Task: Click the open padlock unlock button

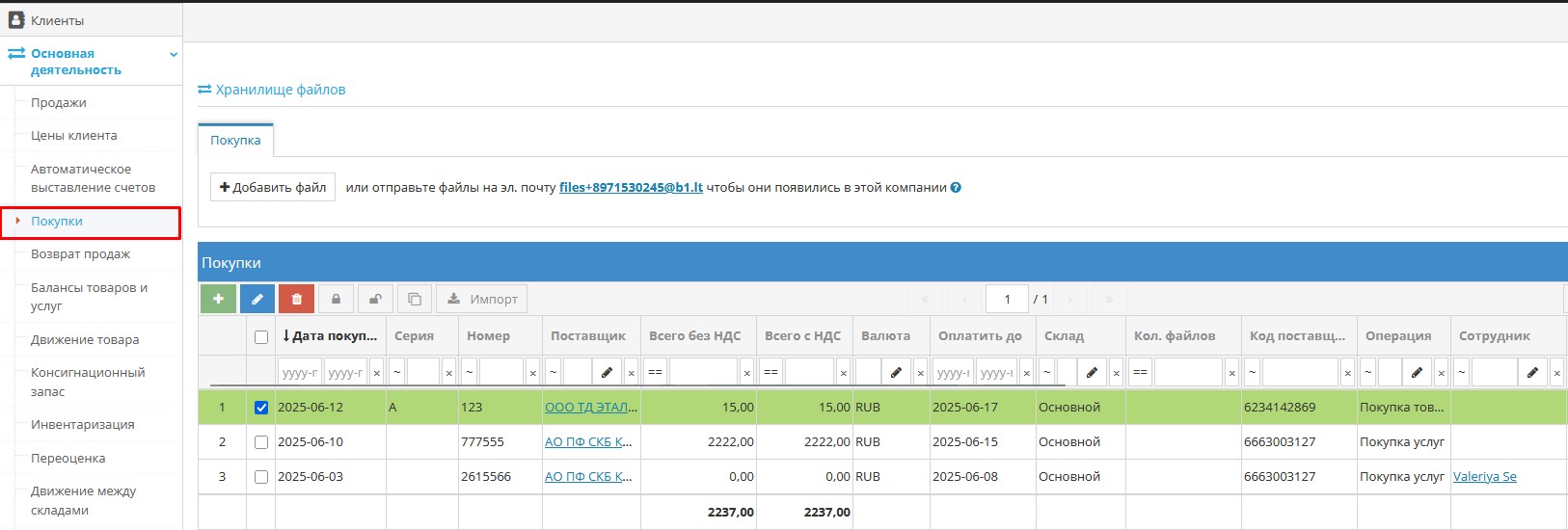Action: point(375,299)
